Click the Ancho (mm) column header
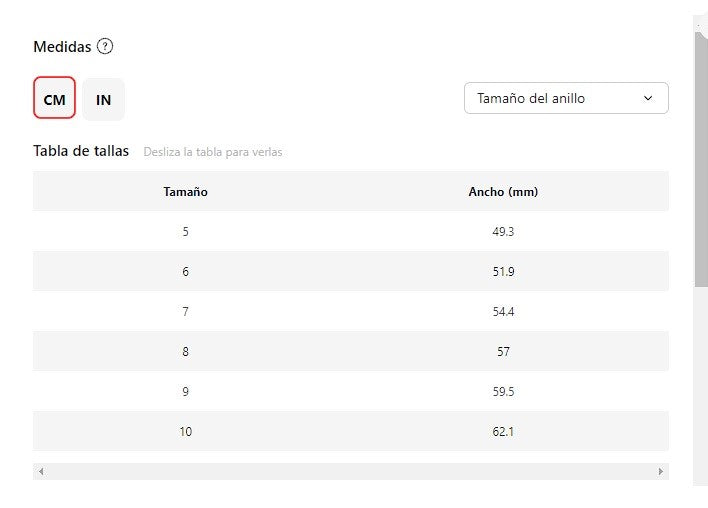The image size is (708, 508). pyautogui.click(x=503, y=191)
